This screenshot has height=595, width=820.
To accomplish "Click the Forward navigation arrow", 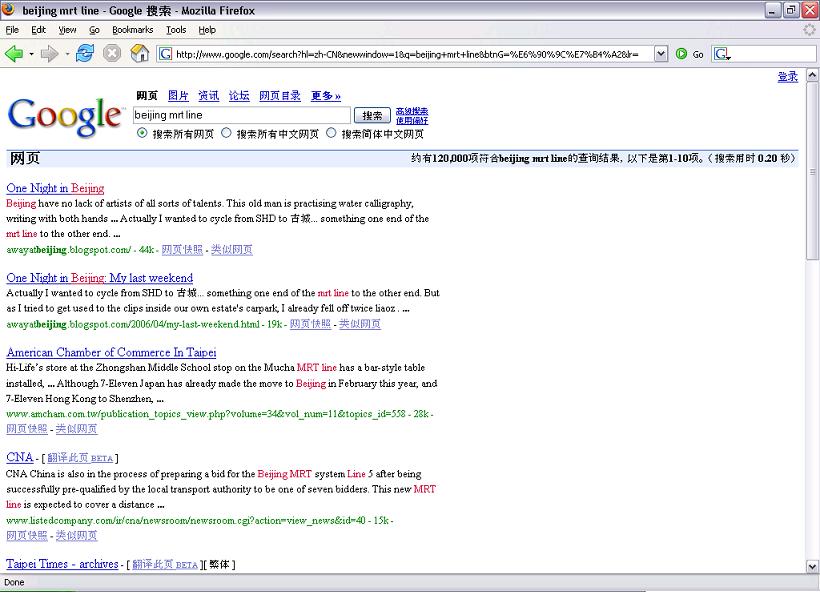I will click(49, 53).
